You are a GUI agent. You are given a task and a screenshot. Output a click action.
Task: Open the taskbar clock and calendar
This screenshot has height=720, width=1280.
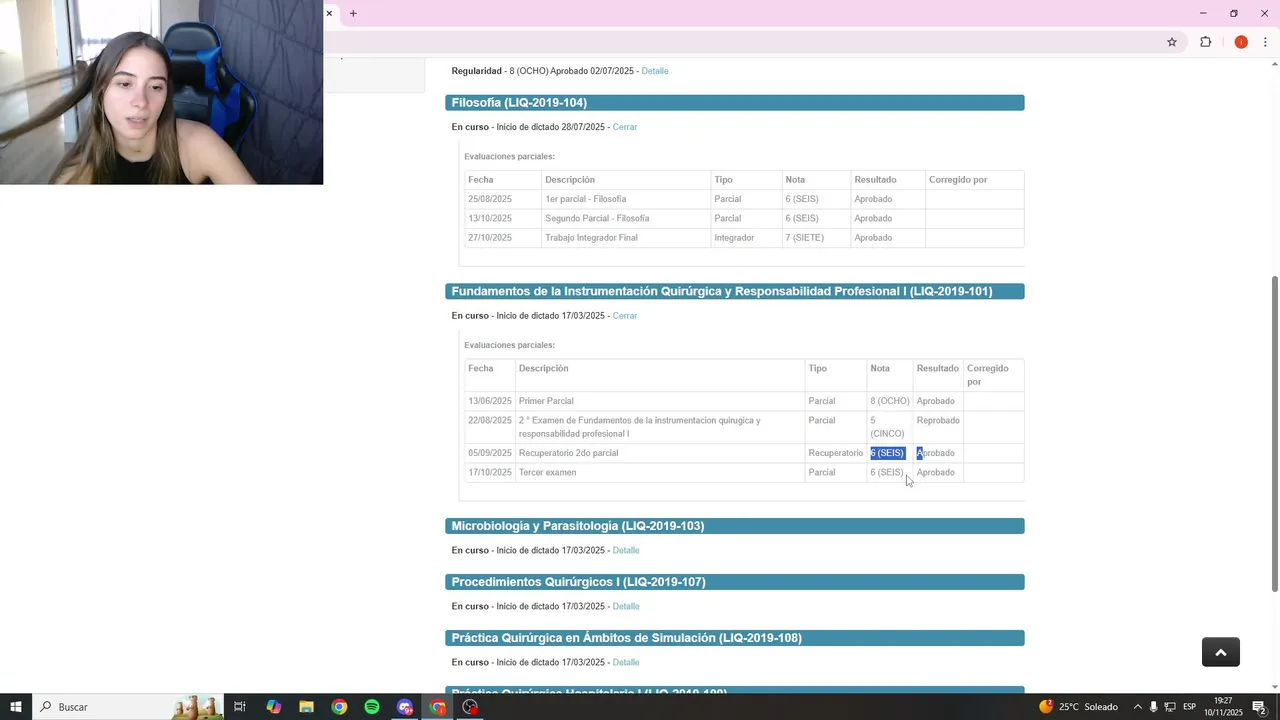[1222, 707]
